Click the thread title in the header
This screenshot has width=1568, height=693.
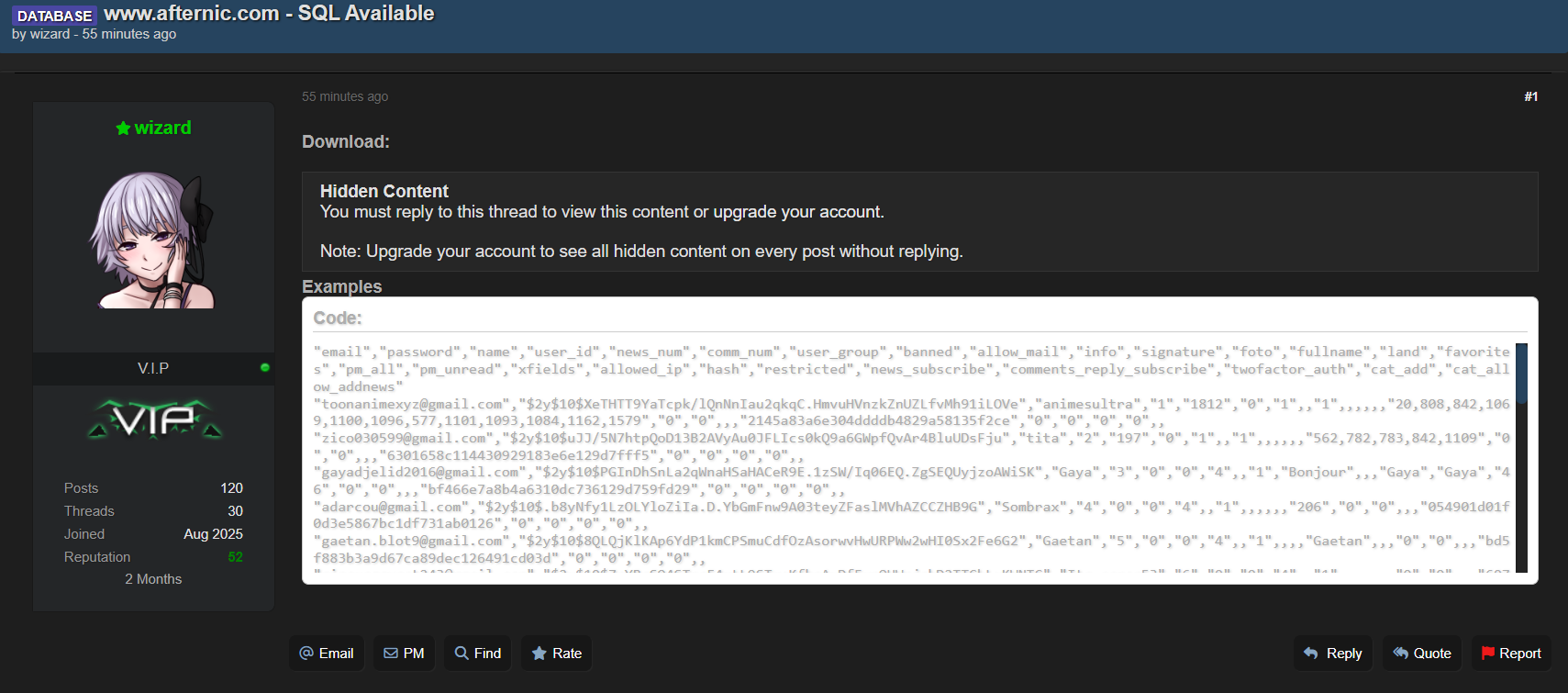coord(269,14)
